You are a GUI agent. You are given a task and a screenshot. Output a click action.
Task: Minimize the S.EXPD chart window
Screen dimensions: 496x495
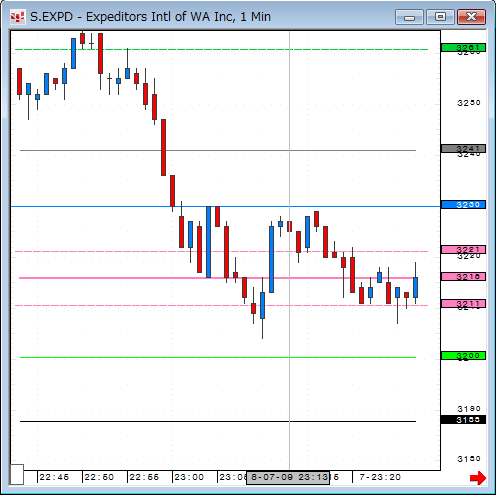click(409, 17)
